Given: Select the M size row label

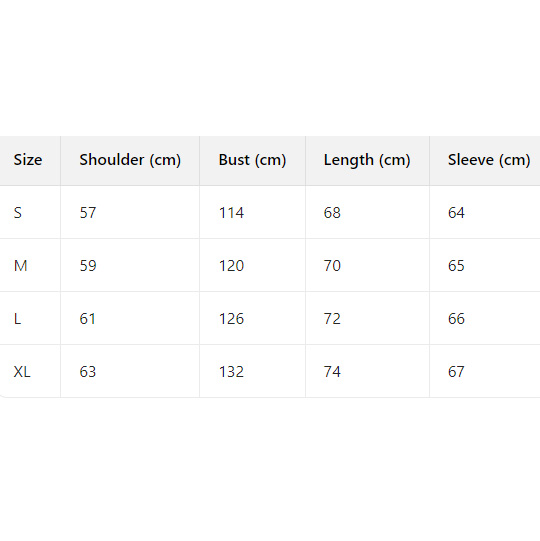Looking at the screenshot, I should pyautogui.click(x=20, y=266).
